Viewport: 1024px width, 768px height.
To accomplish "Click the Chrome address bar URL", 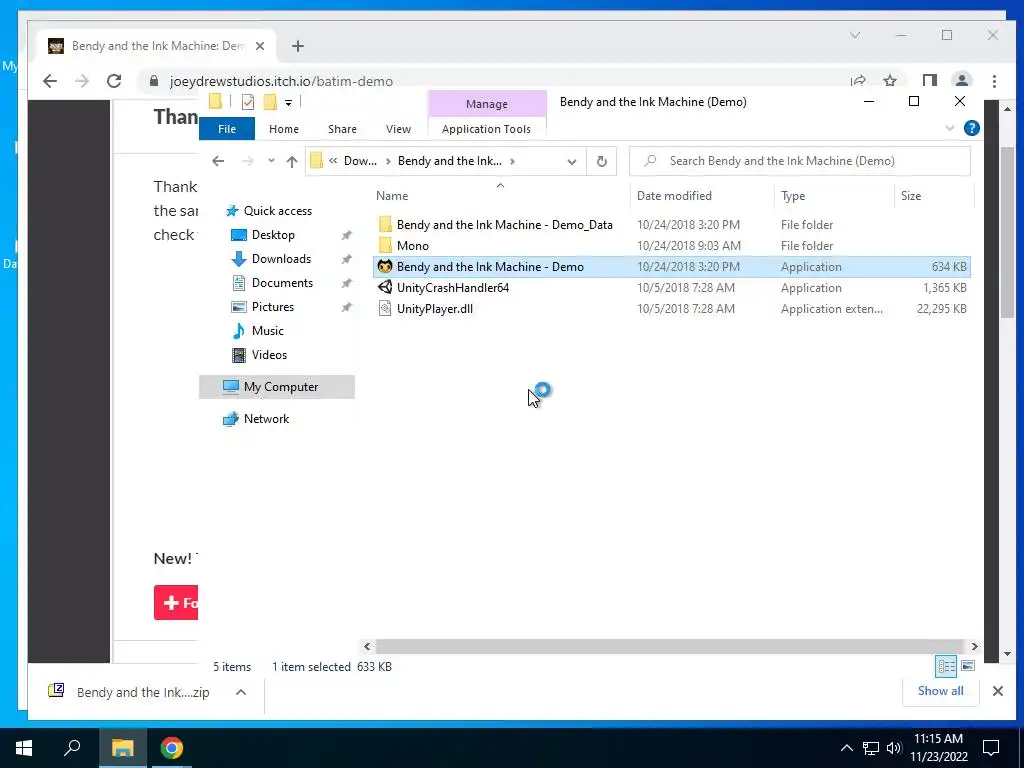I will tap(281, 82).
